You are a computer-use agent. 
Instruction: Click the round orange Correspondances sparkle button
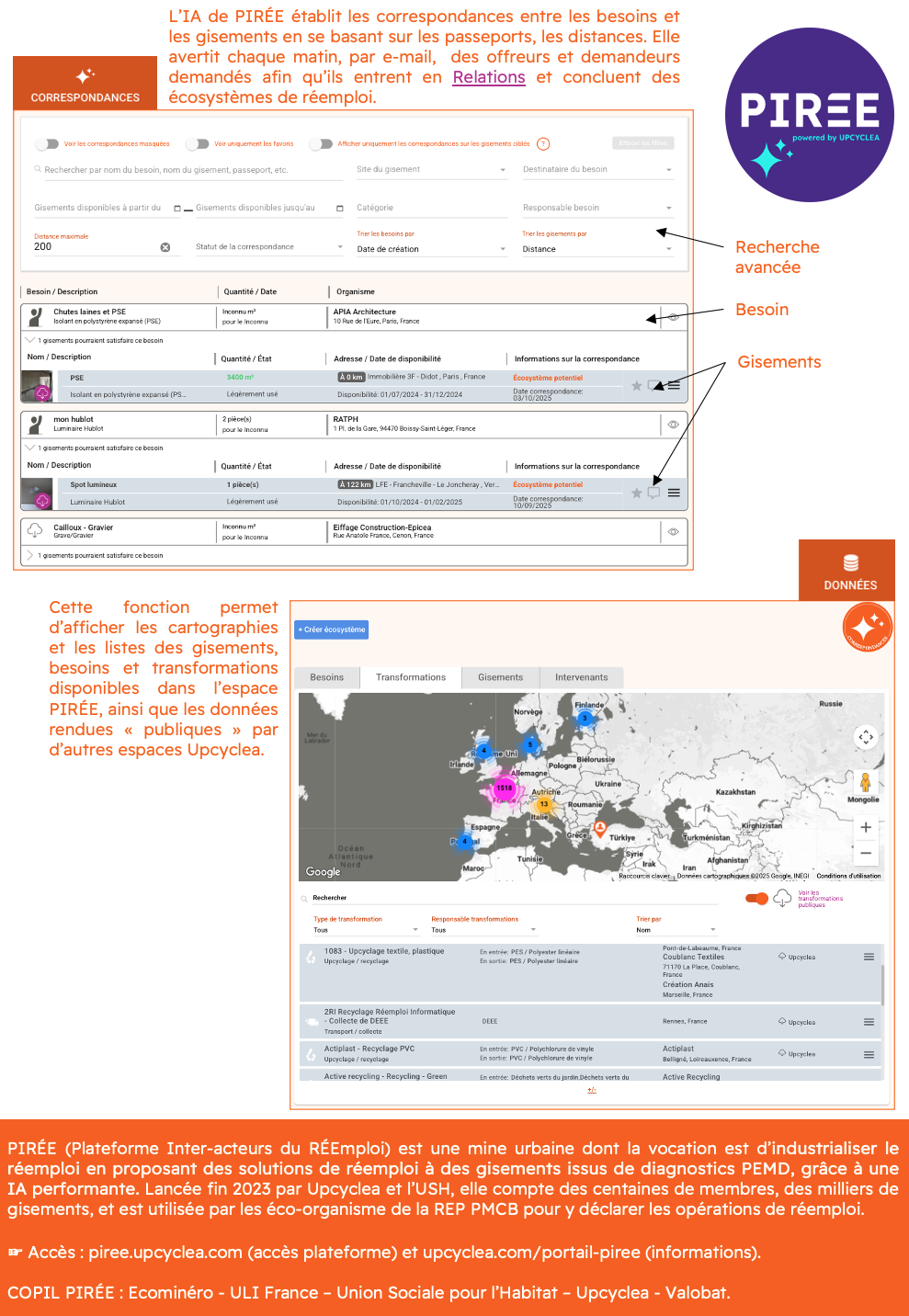(868, 628)
